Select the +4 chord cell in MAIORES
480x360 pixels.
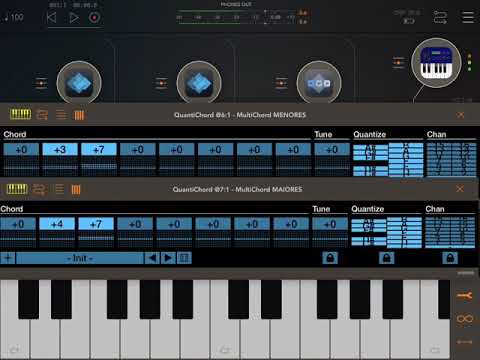point(57,224)
